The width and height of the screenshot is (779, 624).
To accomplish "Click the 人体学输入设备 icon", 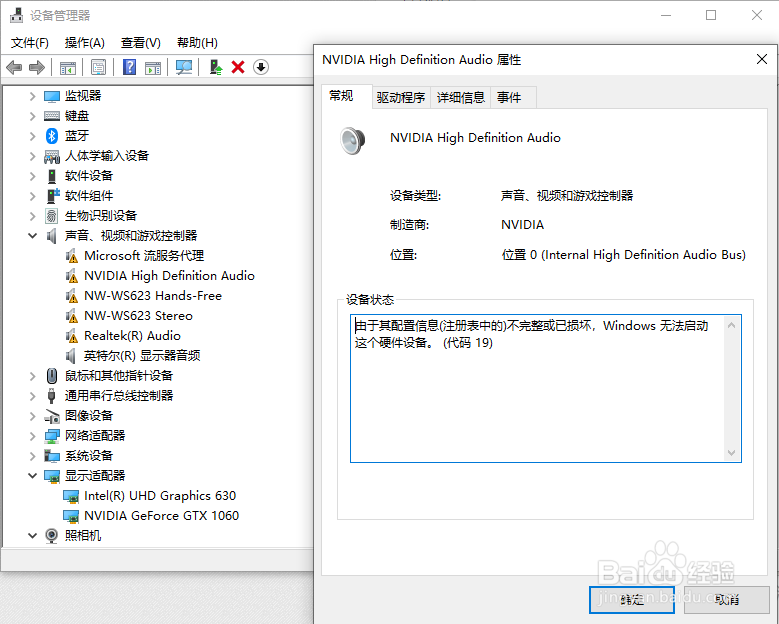I will pos(52,156).
